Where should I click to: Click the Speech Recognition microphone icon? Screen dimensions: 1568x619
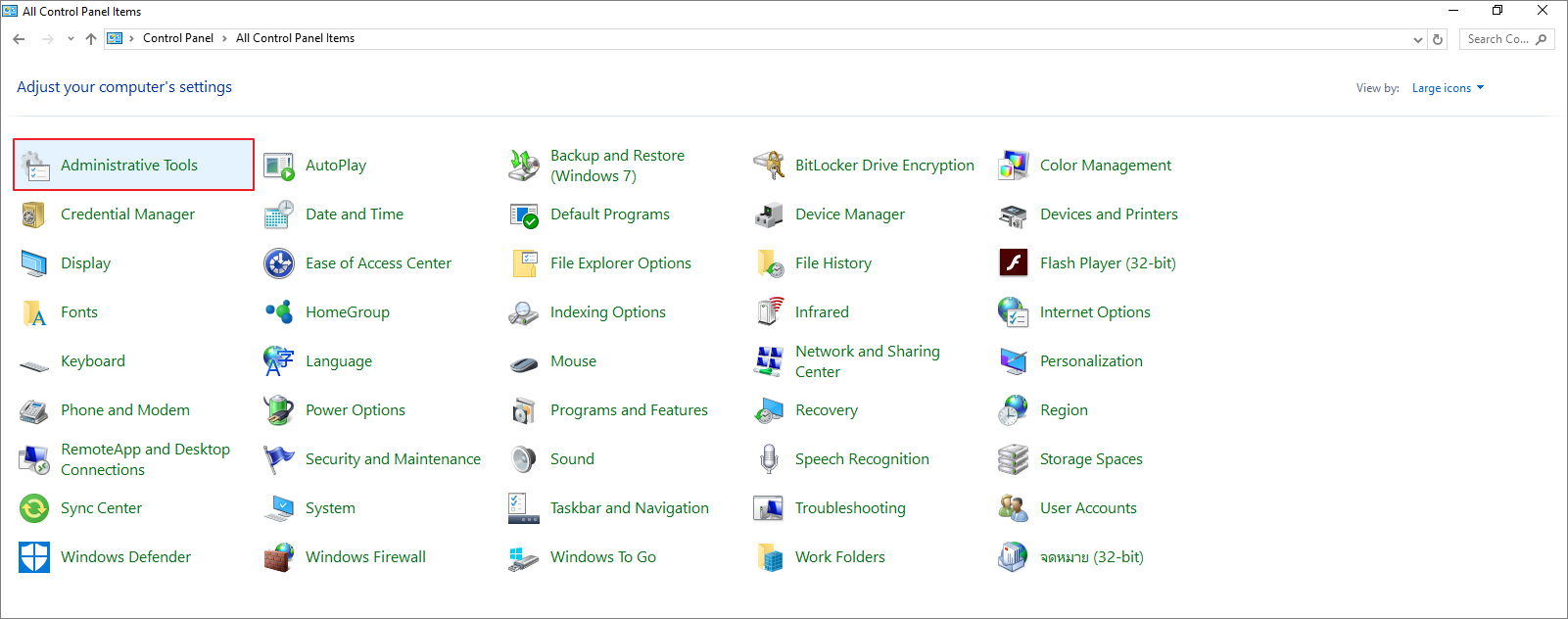coord(769,459)
